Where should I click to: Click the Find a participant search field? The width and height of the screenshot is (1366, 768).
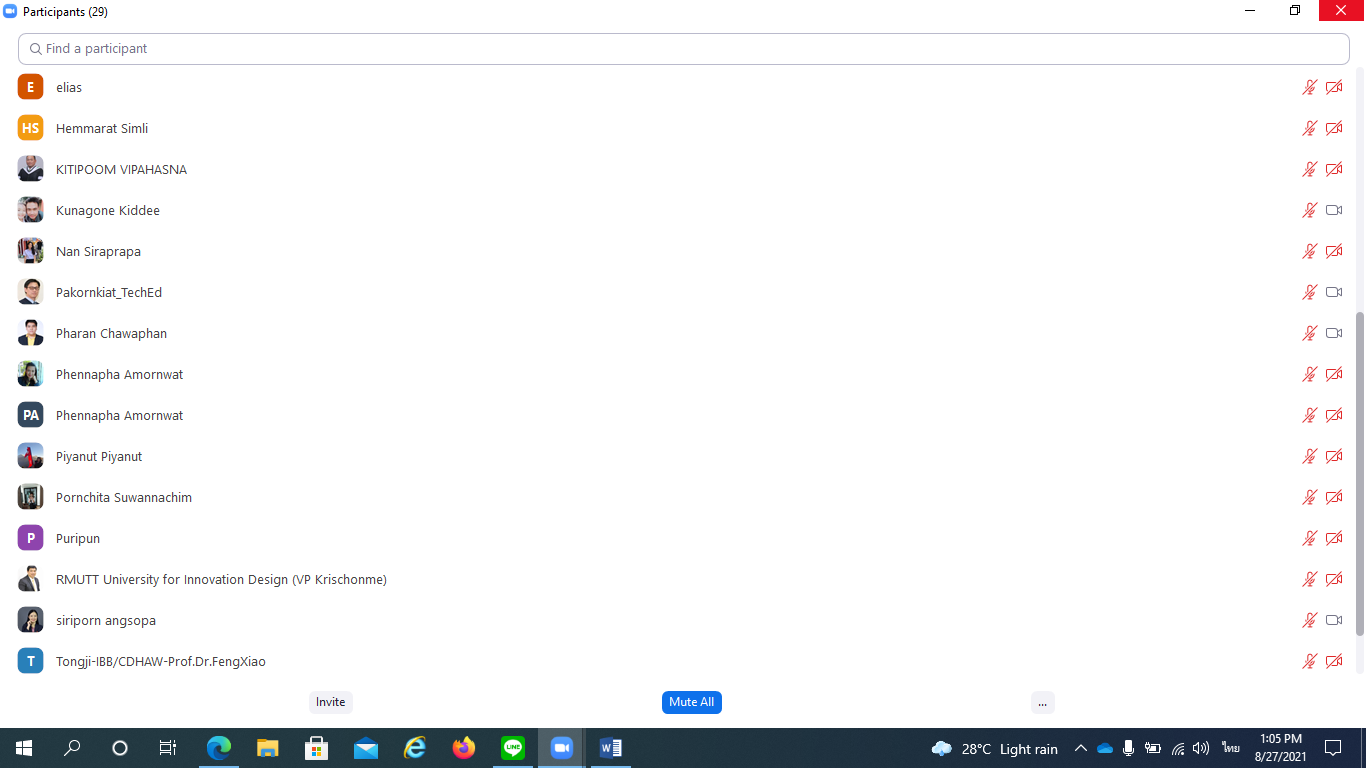(684, 48)
